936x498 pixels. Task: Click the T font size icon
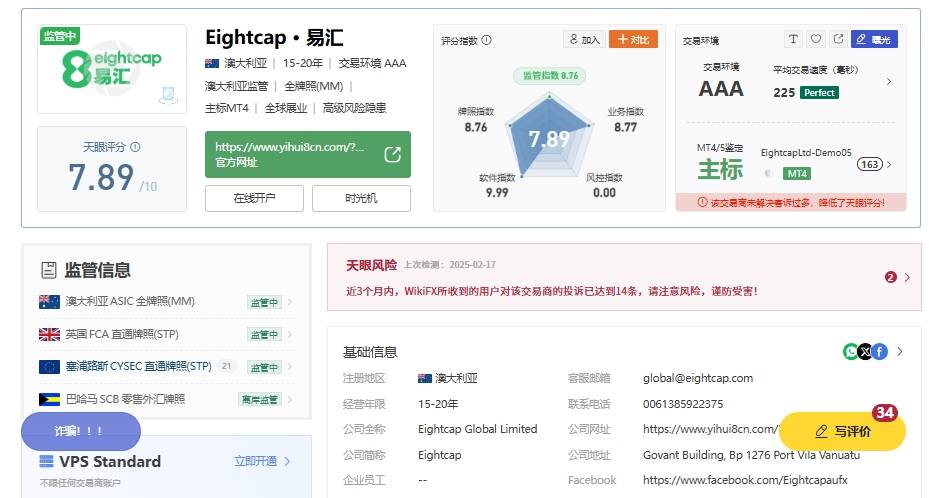tap(793, 39)
